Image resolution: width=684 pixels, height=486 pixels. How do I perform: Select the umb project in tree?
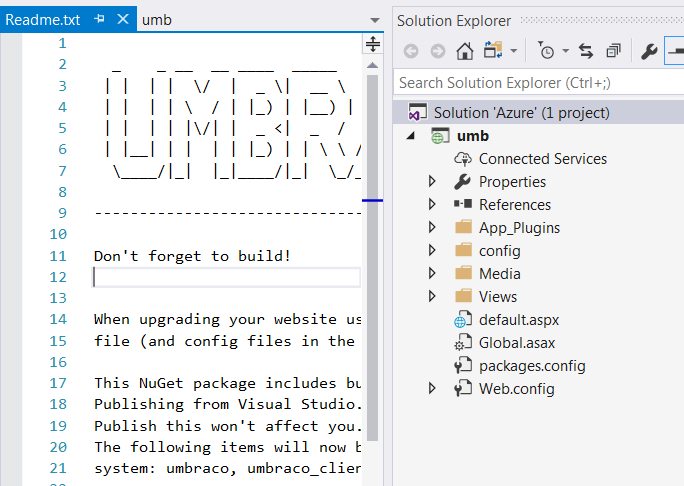pos(473,136)
